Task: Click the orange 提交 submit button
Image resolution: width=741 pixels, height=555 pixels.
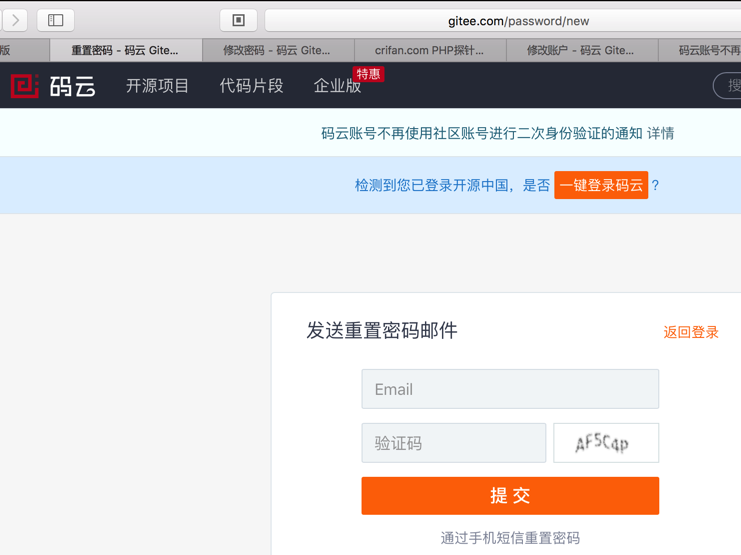Action: click(510, 495)
